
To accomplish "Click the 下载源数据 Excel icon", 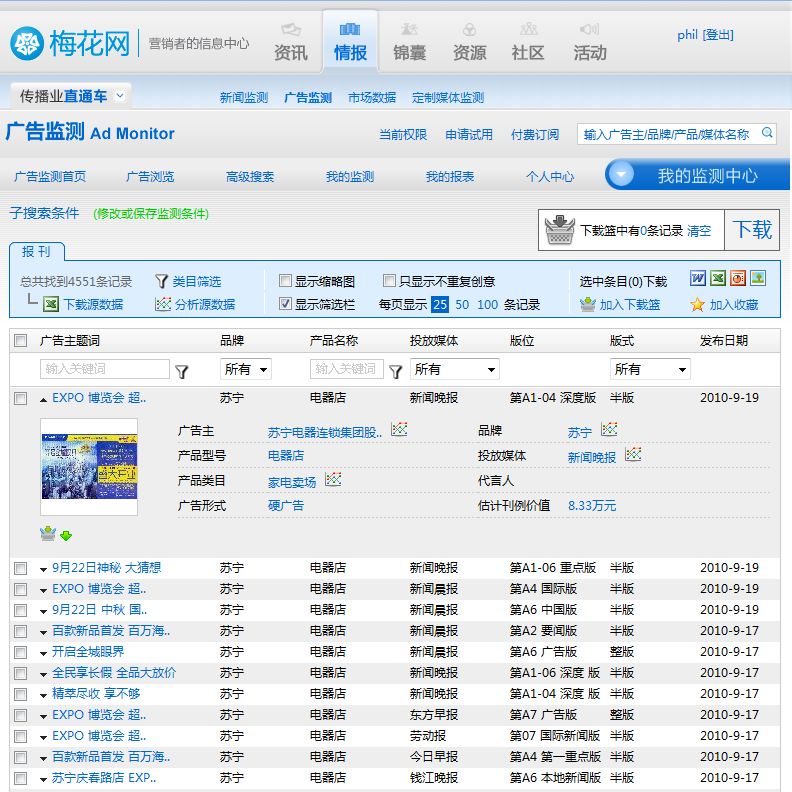I will (51, 304).
